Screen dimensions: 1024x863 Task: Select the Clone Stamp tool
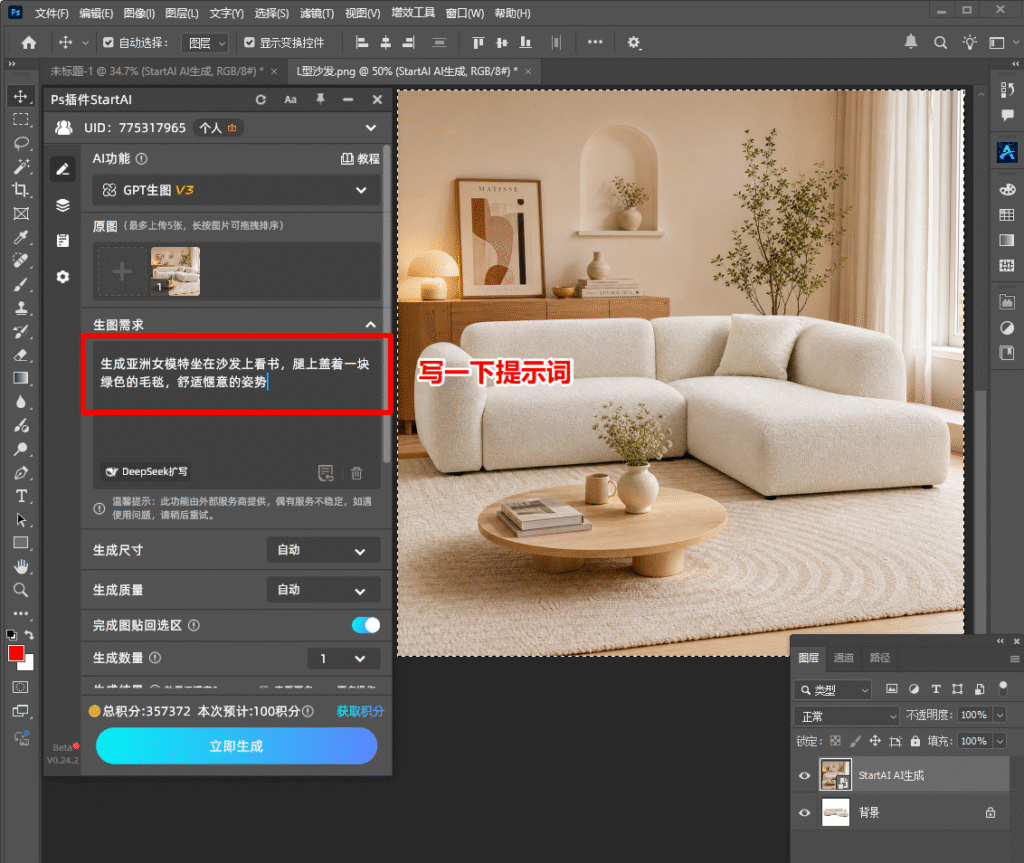click(x=21, y=308)
